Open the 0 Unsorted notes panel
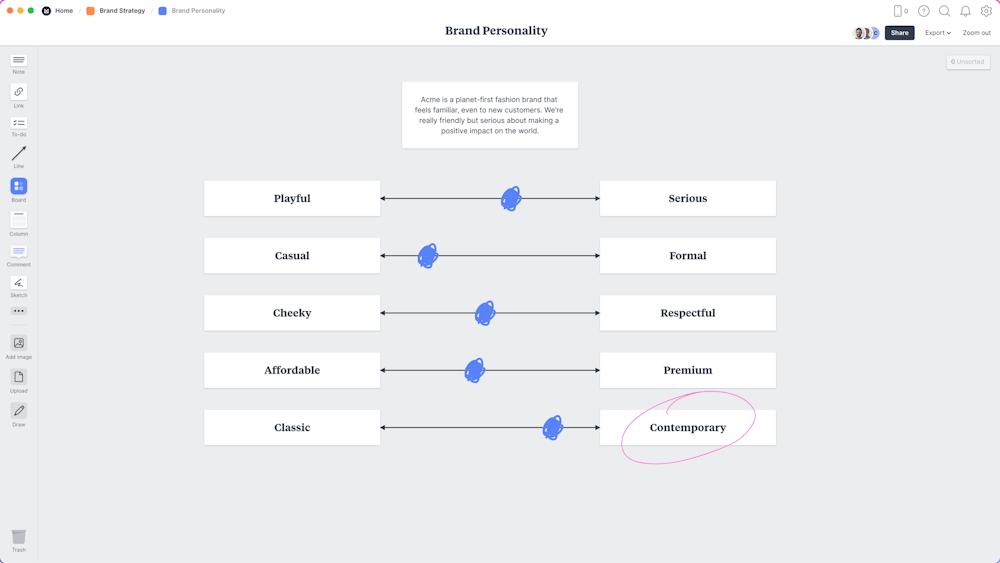The width and height of the screenshot is (1000, 563). point(968,62)
